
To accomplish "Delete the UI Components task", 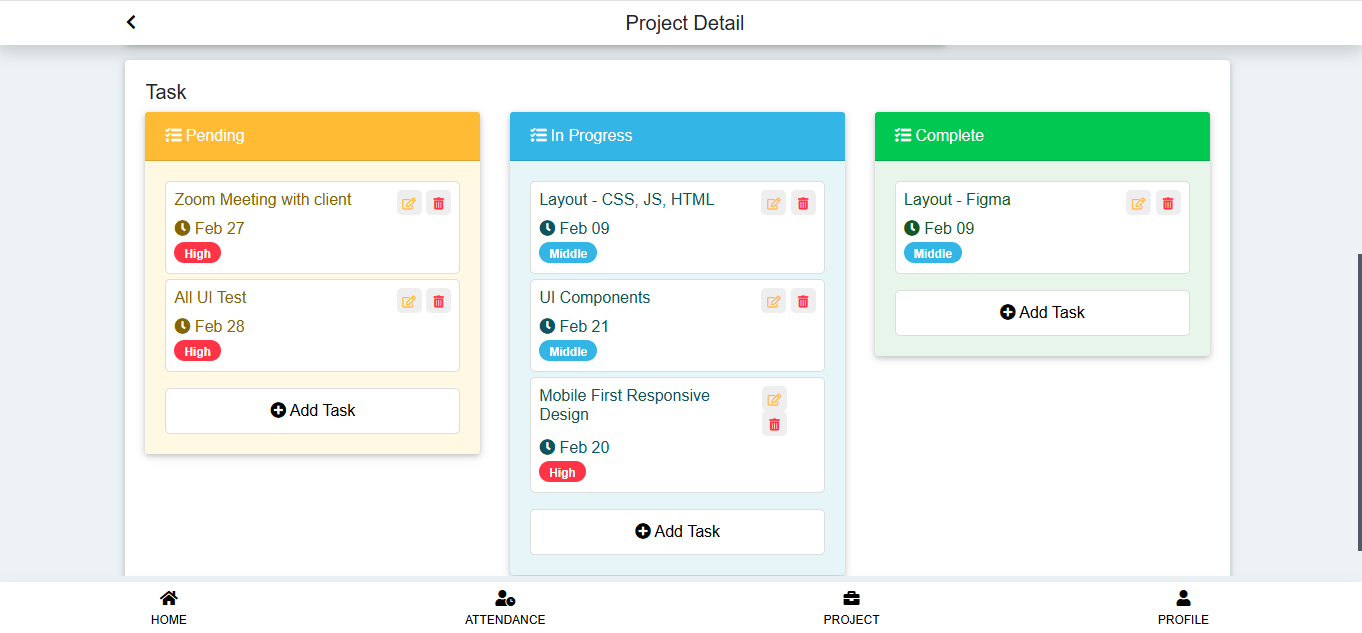I will pos(802,301).
